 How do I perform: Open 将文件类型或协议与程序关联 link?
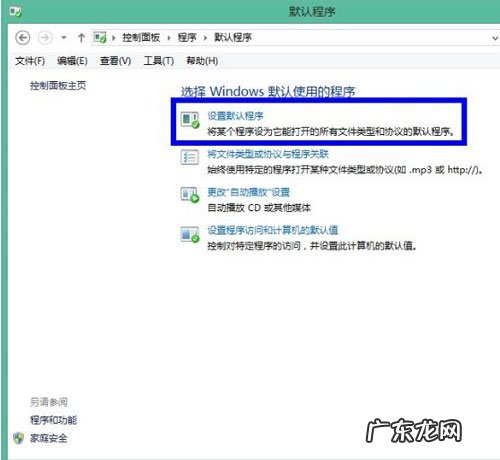[268, 154]
